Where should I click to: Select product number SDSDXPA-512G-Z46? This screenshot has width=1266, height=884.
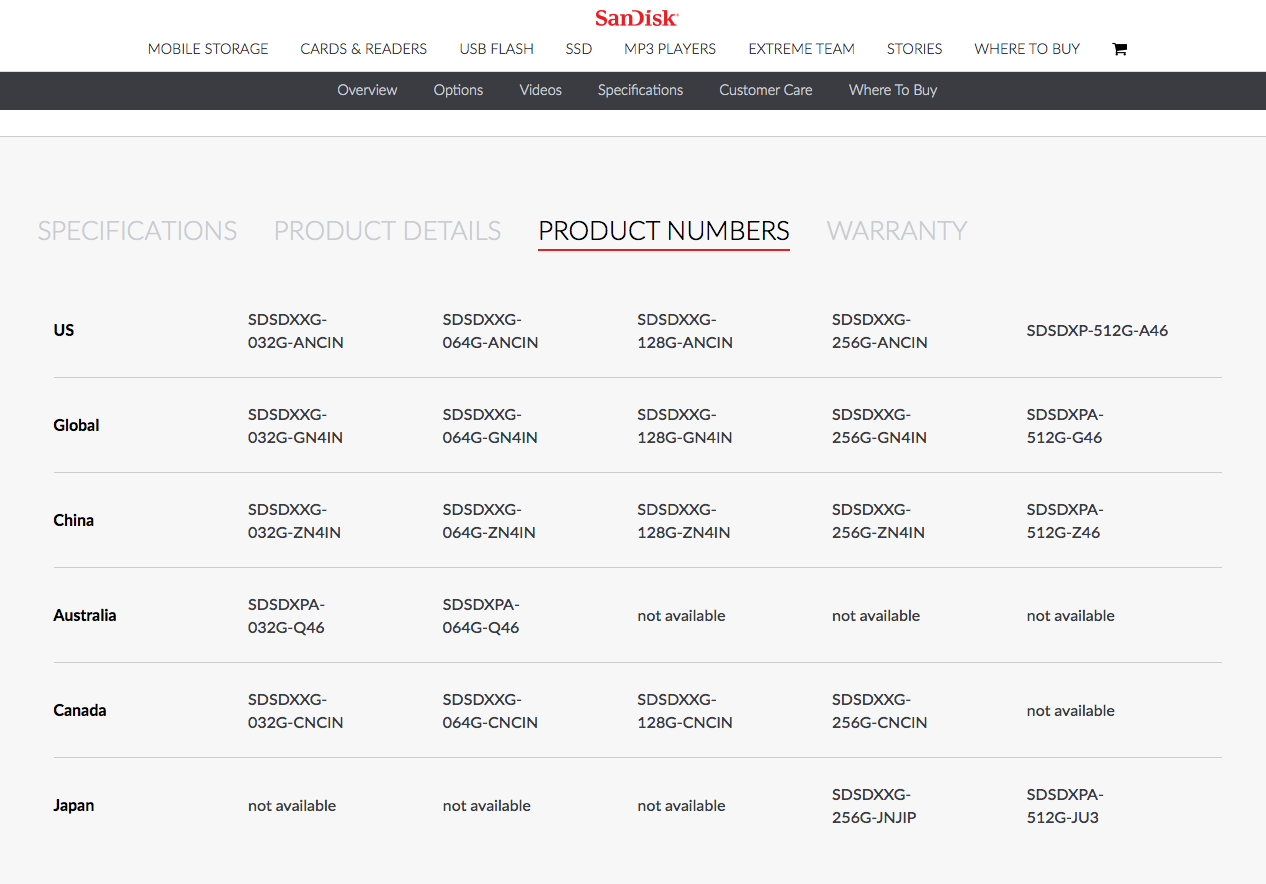pos(1065,521)
